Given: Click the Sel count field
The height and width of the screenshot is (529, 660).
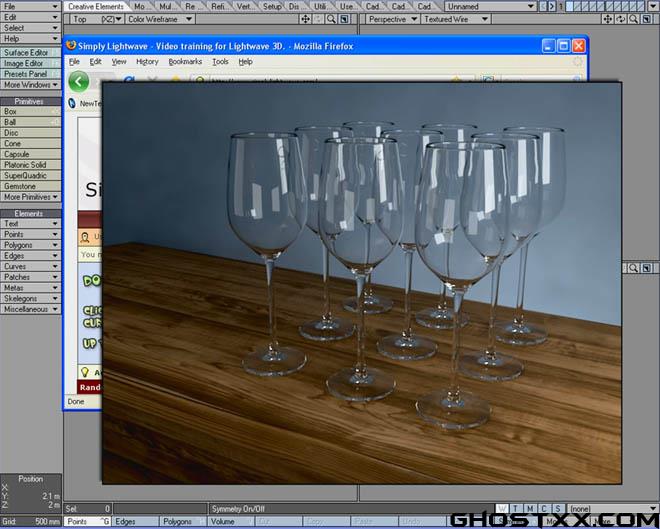Looking at the screenshot, I should [88, 509].
